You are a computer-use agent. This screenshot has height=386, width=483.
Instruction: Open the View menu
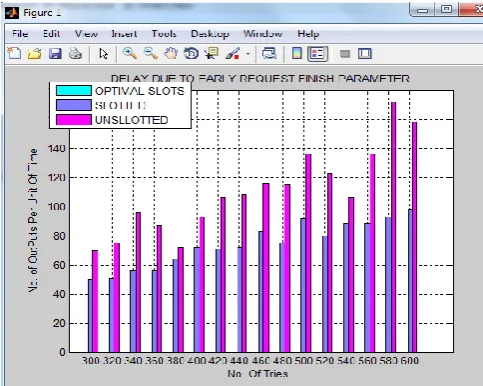coord(86,34)
